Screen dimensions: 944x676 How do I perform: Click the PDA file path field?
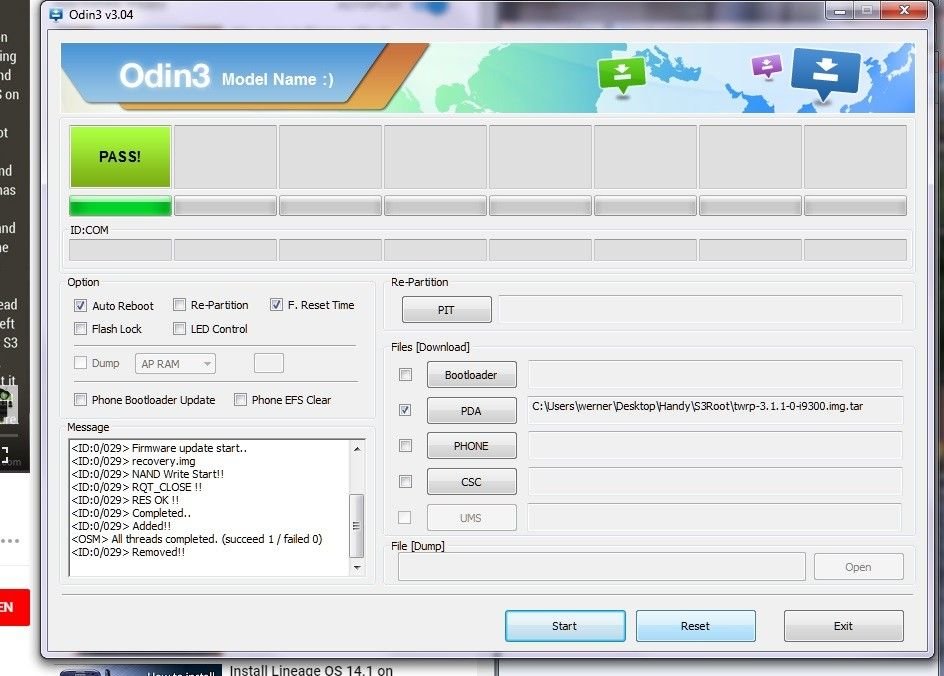[x=715, y=411]
